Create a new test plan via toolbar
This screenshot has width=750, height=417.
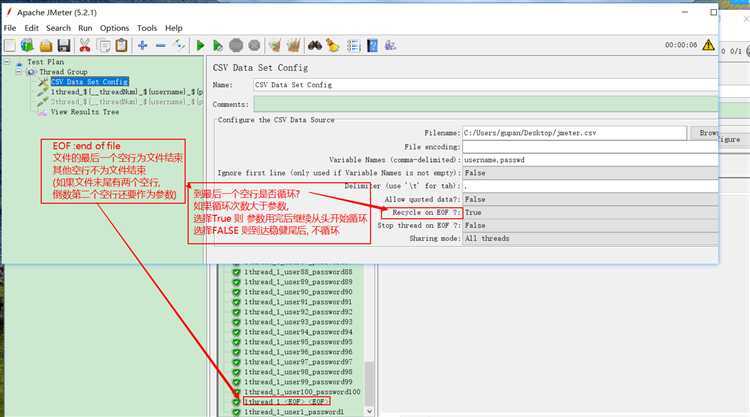pos(10,46)
